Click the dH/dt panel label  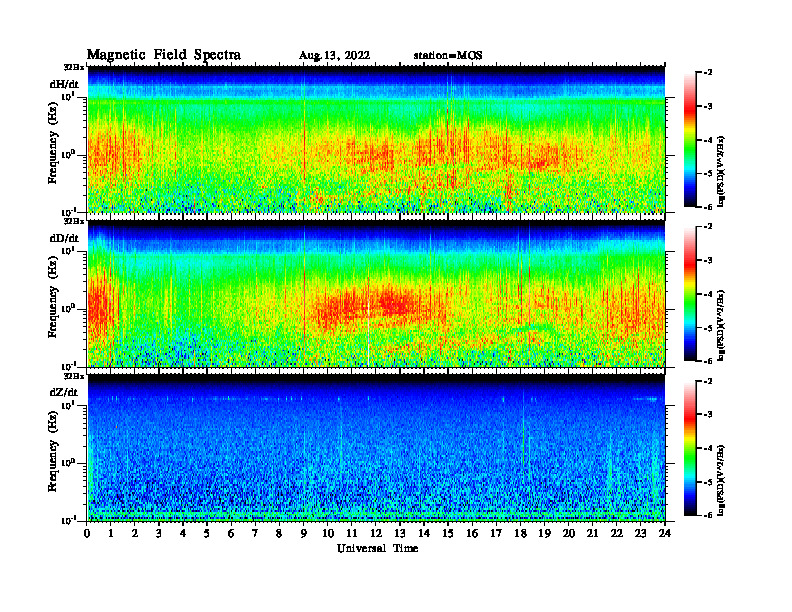pos(64,84)
